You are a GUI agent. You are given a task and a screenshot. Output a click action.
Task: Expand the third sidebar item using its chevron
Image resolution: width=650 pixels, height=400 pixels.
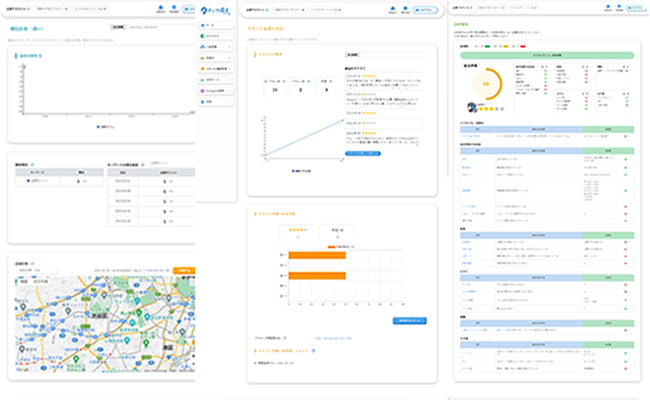(229, 47)
